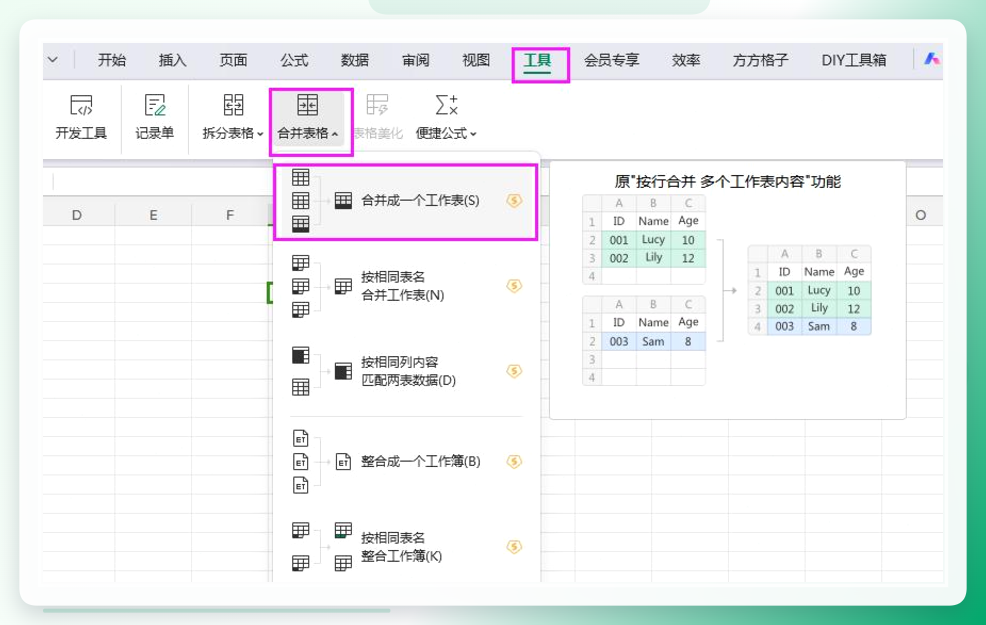Choose 合并成一个工作表(S) from the menu
Image resolution: width=986 pixels, height=625 pixels.
coord(406,201)
